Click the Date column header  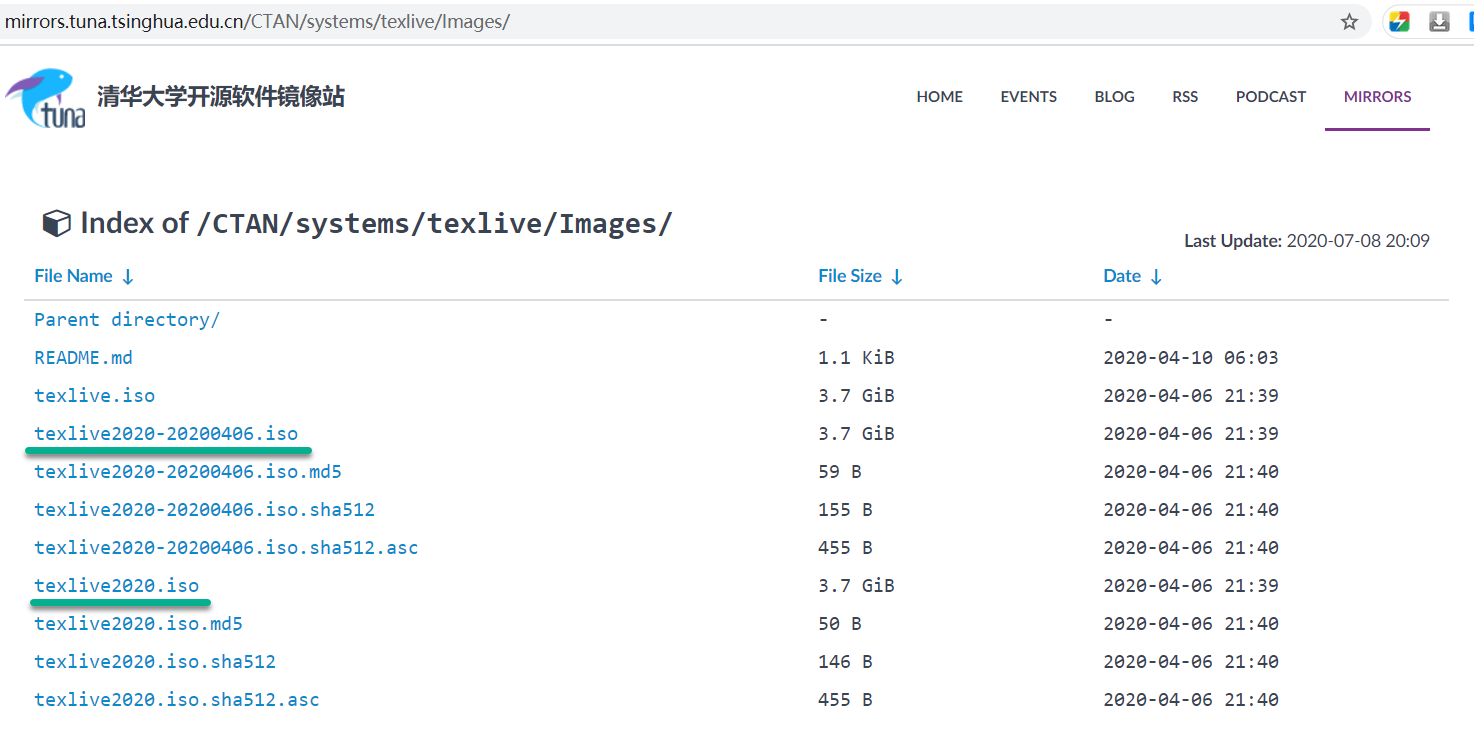click(x=1122, y=276)
